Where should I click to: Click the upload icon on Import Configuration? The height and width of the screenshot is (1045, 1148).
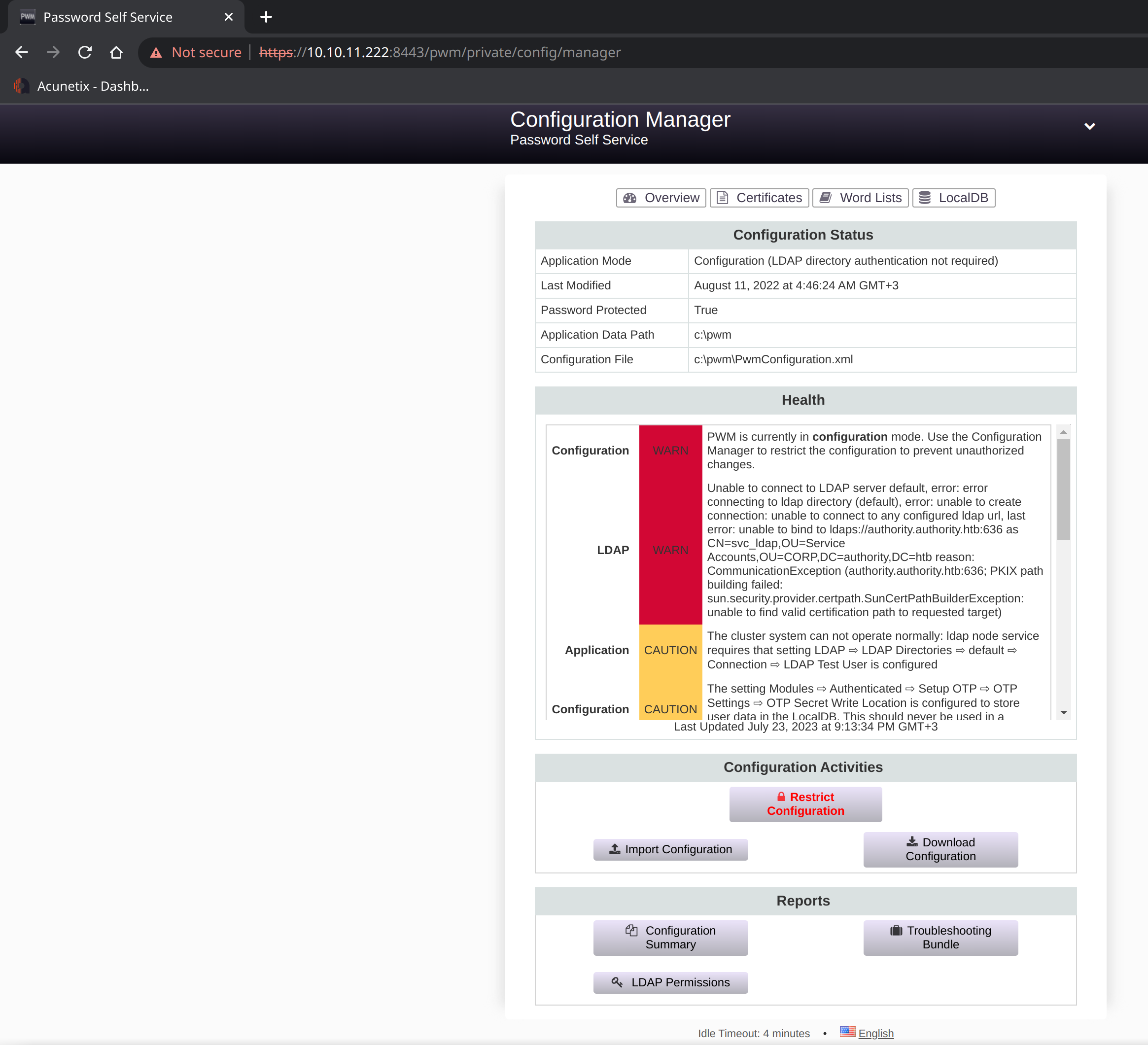click(x=615, y=849)
